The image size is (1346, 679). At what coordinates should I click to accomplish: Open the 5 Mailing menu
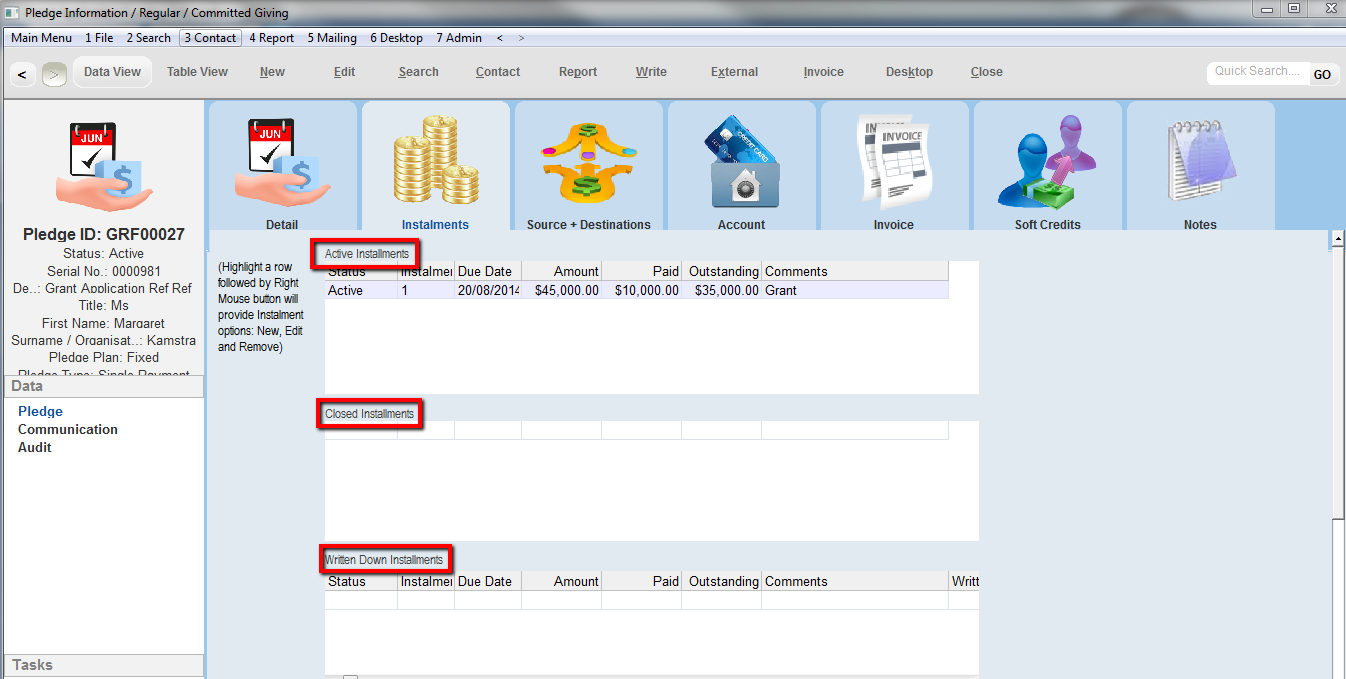pos(331,38)
